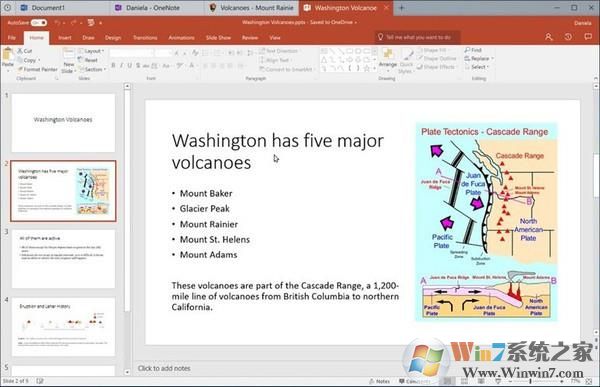Switch to Volcanoes - Mount Rainier tab
This screenshot has width=600, height=387.
coord(252,8)
